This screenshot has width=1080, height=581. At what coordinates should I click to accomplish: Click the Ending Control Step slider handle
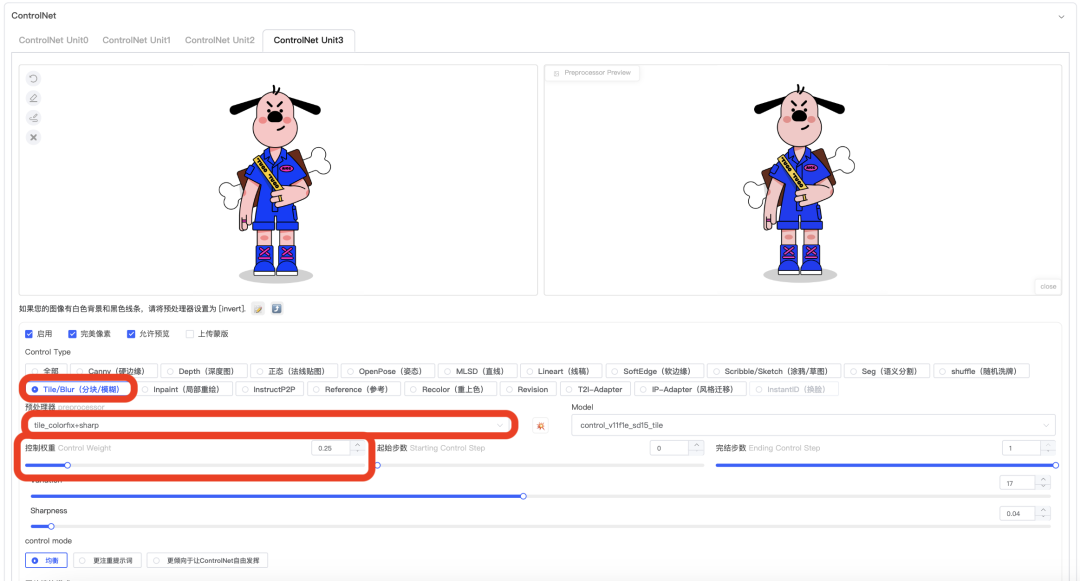pyautogui.click(x=1055, y=466)
